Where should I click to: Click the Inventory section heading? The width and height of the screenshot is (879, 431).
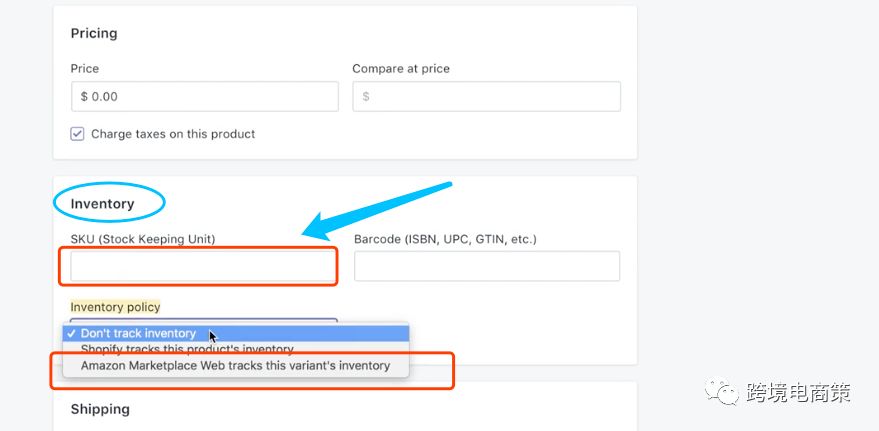[102, 204]
